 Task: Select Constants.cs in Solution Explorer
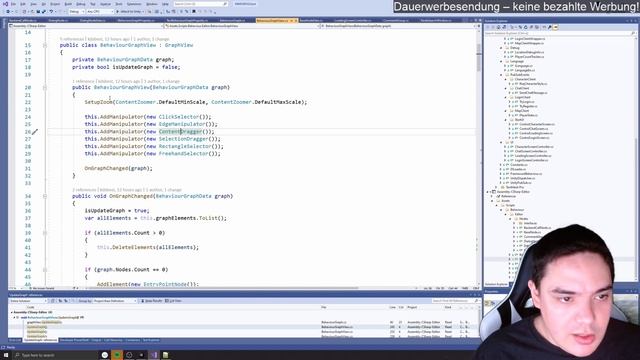pyautogui.click(x=519, y=165)
